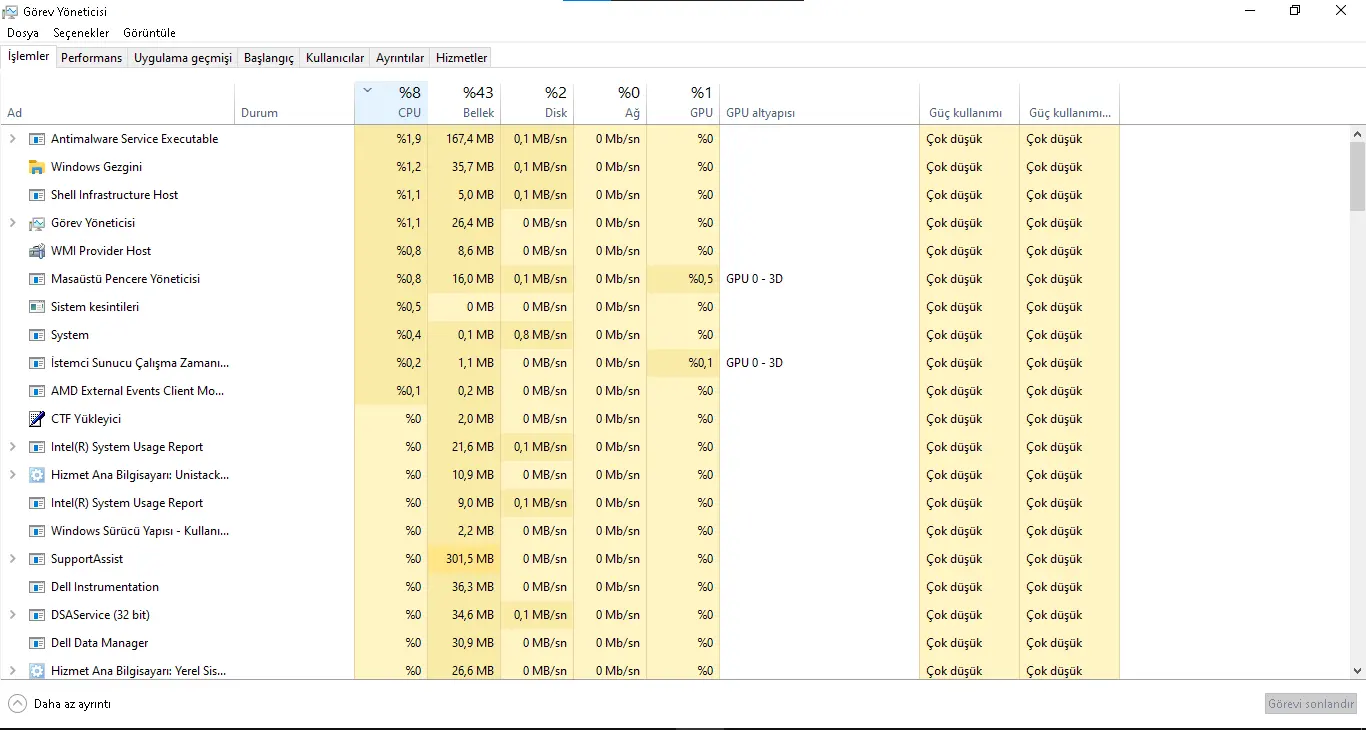Click the Daha az ayrıntı button

coord(60,704)
